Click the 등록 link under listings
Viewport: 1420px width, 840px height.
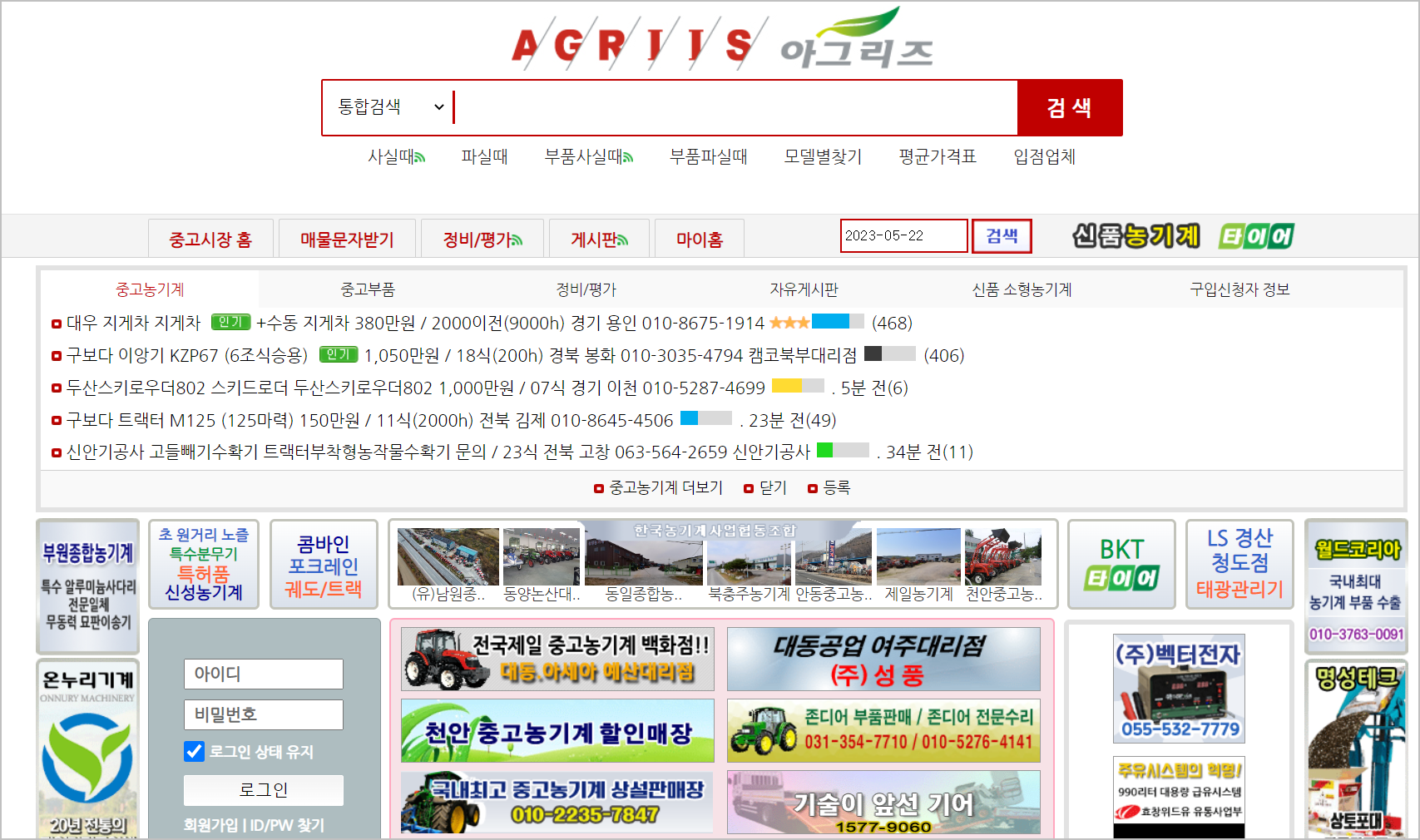836,487
